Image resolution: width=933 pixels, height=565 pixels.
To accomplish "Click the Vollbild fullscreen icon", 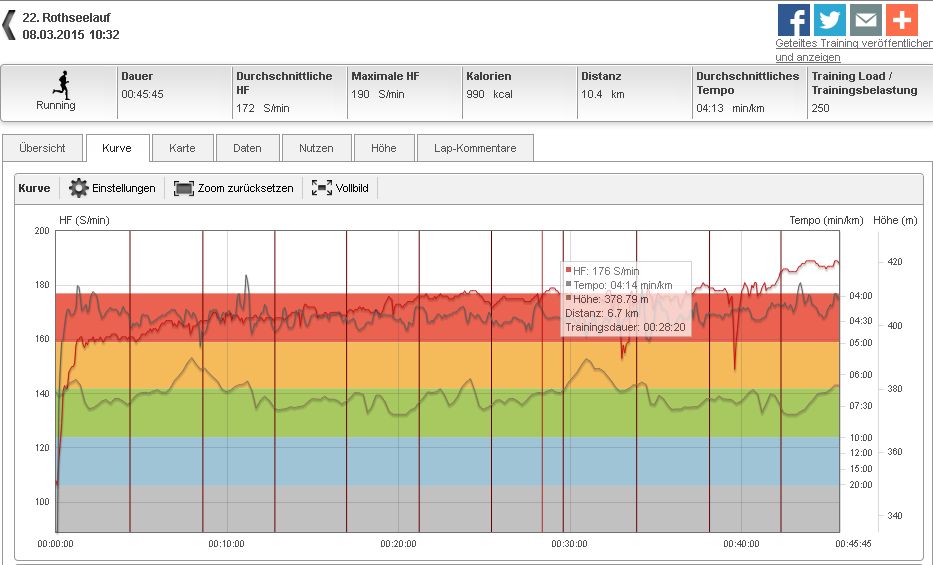I will coord(321,188).
